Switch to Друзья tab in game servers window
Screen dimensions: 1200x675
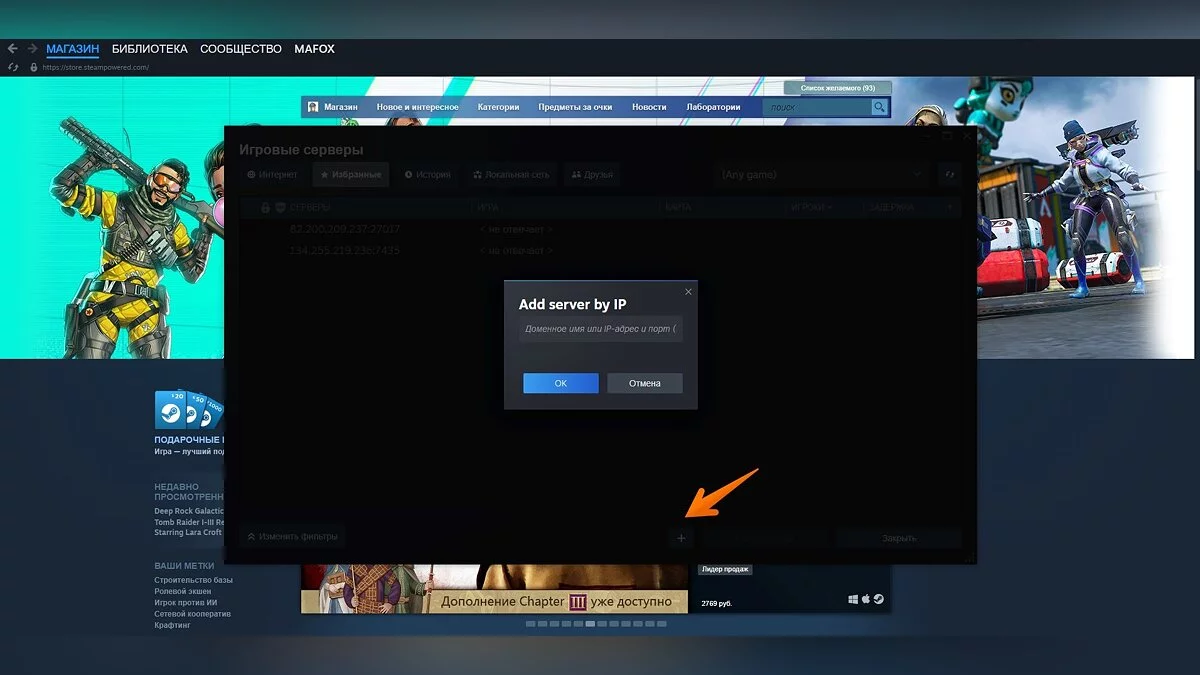591,175
